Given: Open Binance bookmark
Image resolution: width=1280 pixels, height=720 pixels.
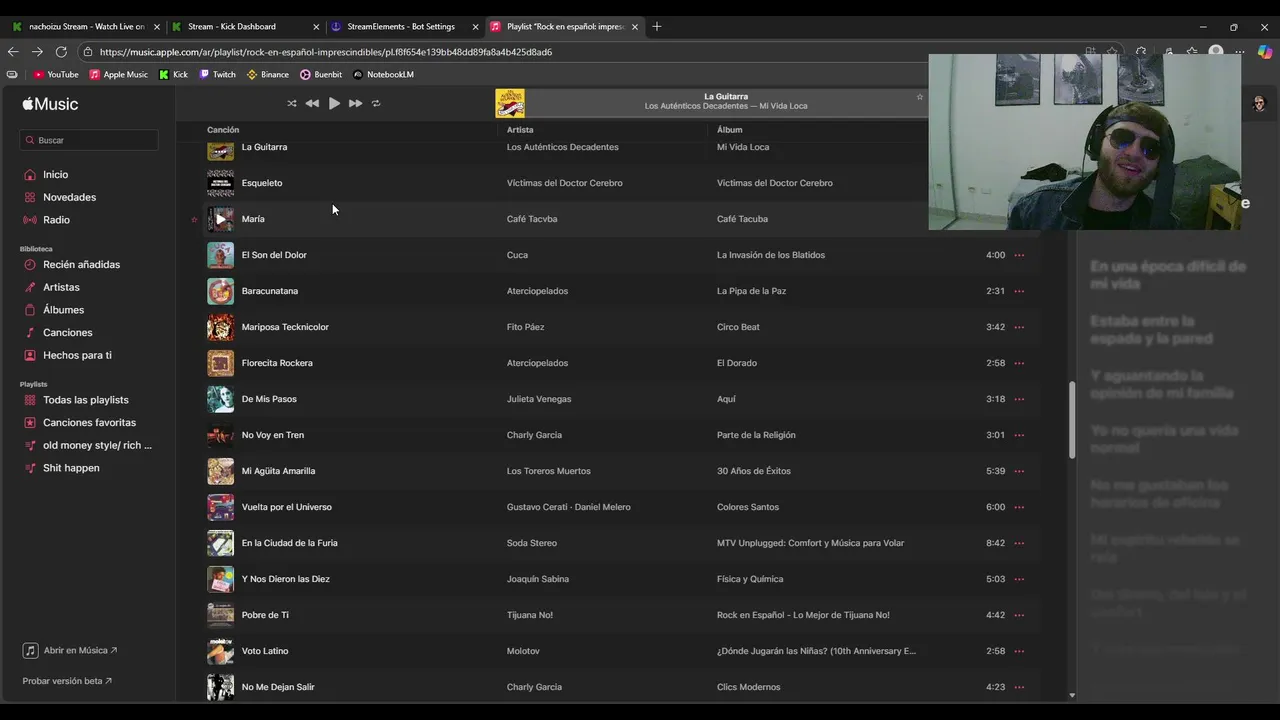Looking at the screenshot, I should pos(267,74).
